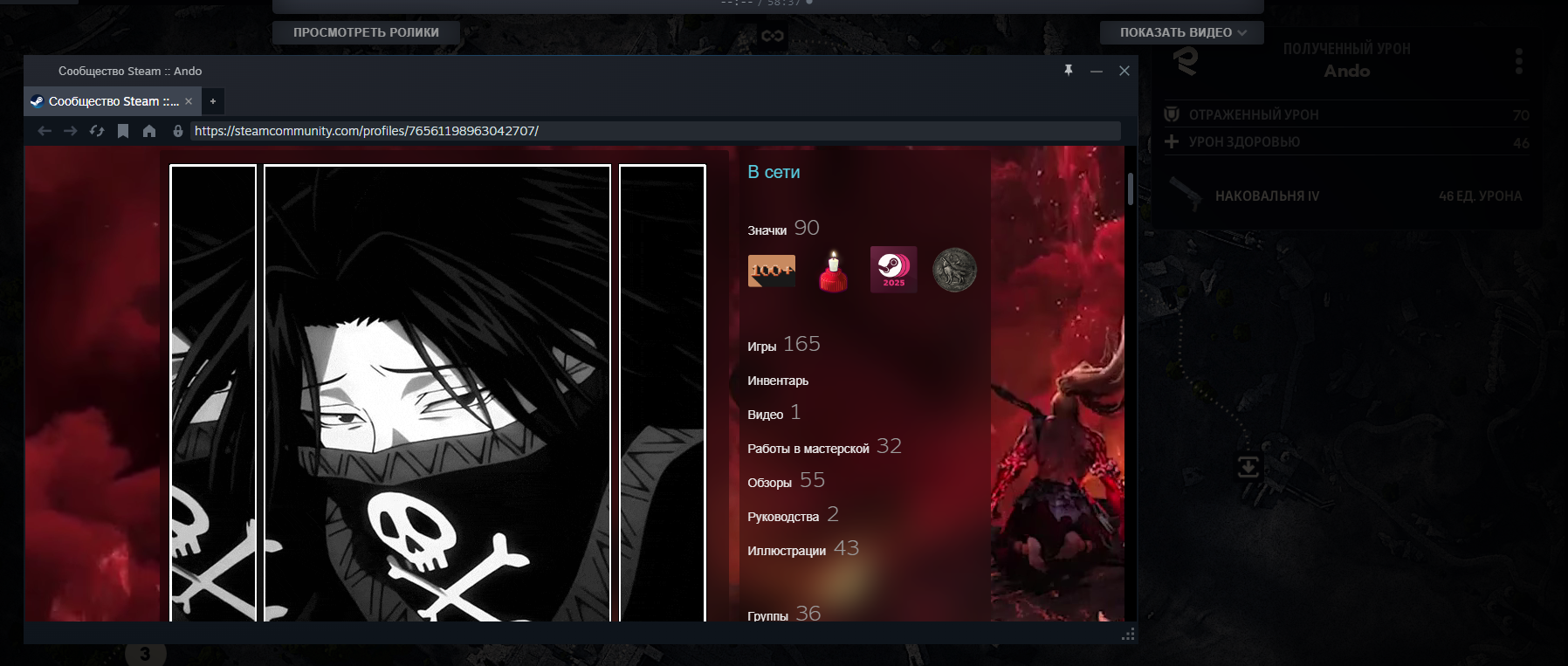Go back in Steam overlay browser
This screenshot has height=666, width=1568.
pos(45,131)
